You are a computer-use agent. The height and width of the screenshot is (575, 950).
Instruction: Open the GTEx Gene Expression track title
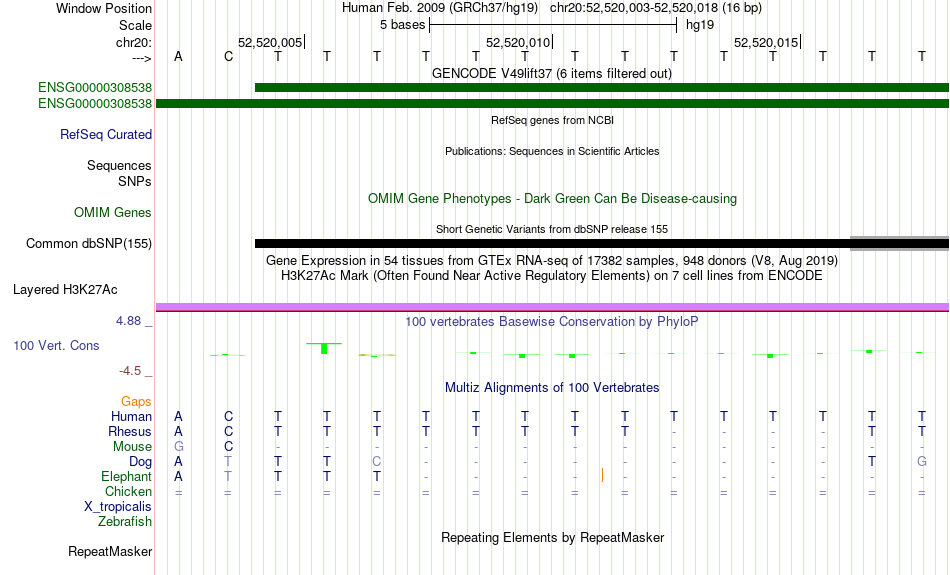(x=552, y=261)
